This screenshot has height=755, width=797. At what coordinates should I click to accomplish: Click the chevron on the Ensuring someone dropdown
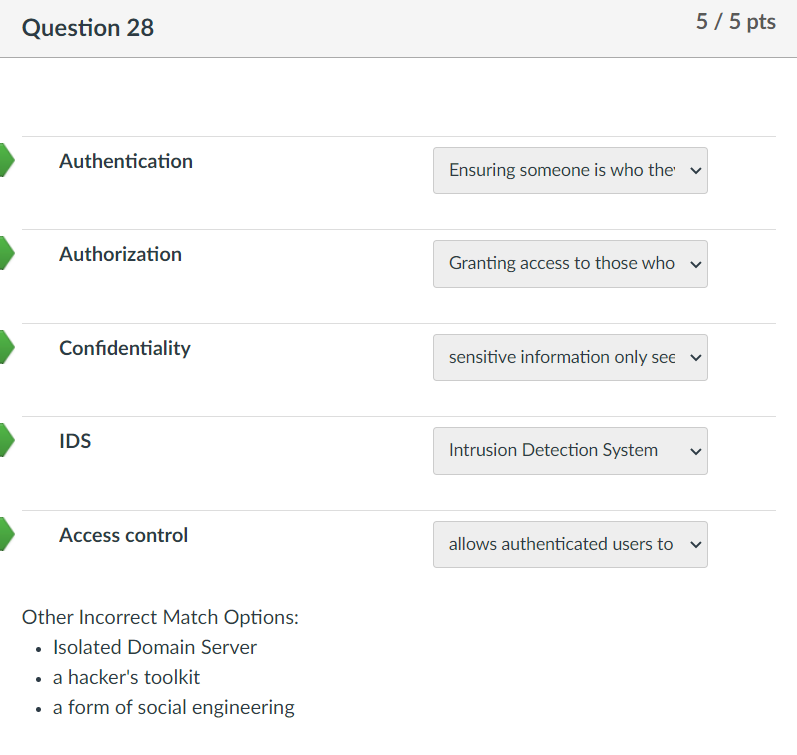pyautogui.click(x=696, y=171)
